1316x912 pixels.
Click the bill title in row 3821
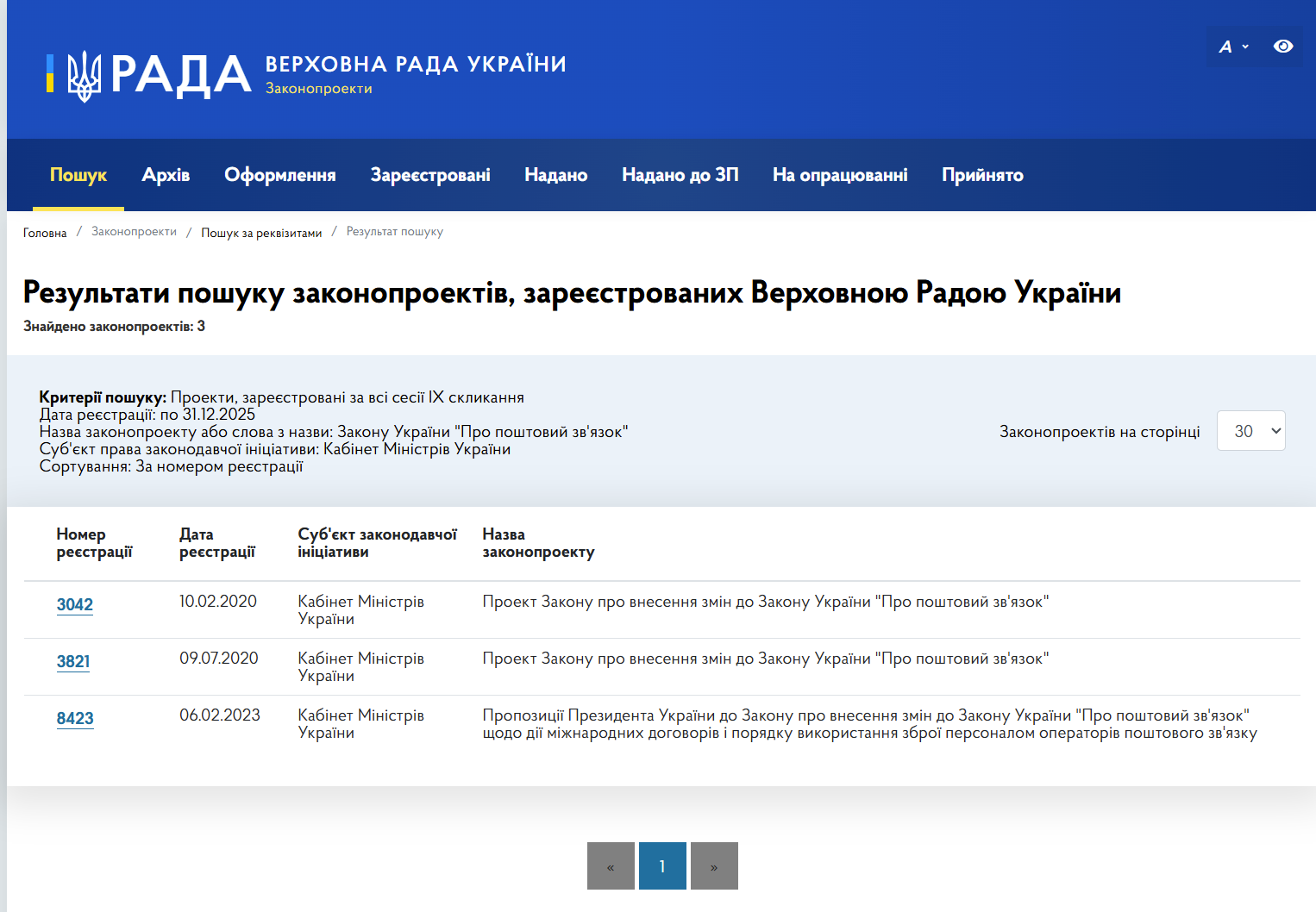[x=766, y=659]
